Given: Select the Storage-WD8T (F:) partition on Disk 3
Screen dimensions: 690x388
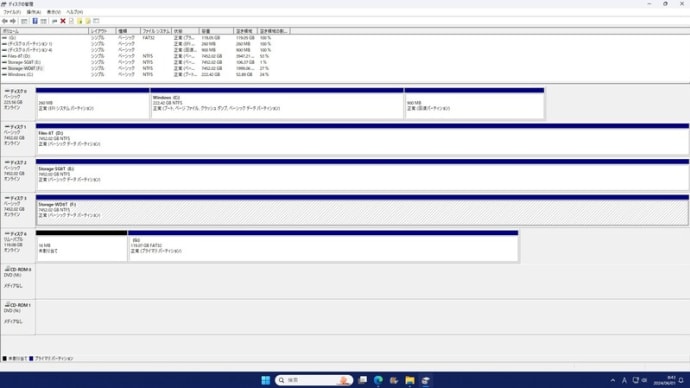Looking at the screenshot, I should pyautogui.click(x=362, y=210).
